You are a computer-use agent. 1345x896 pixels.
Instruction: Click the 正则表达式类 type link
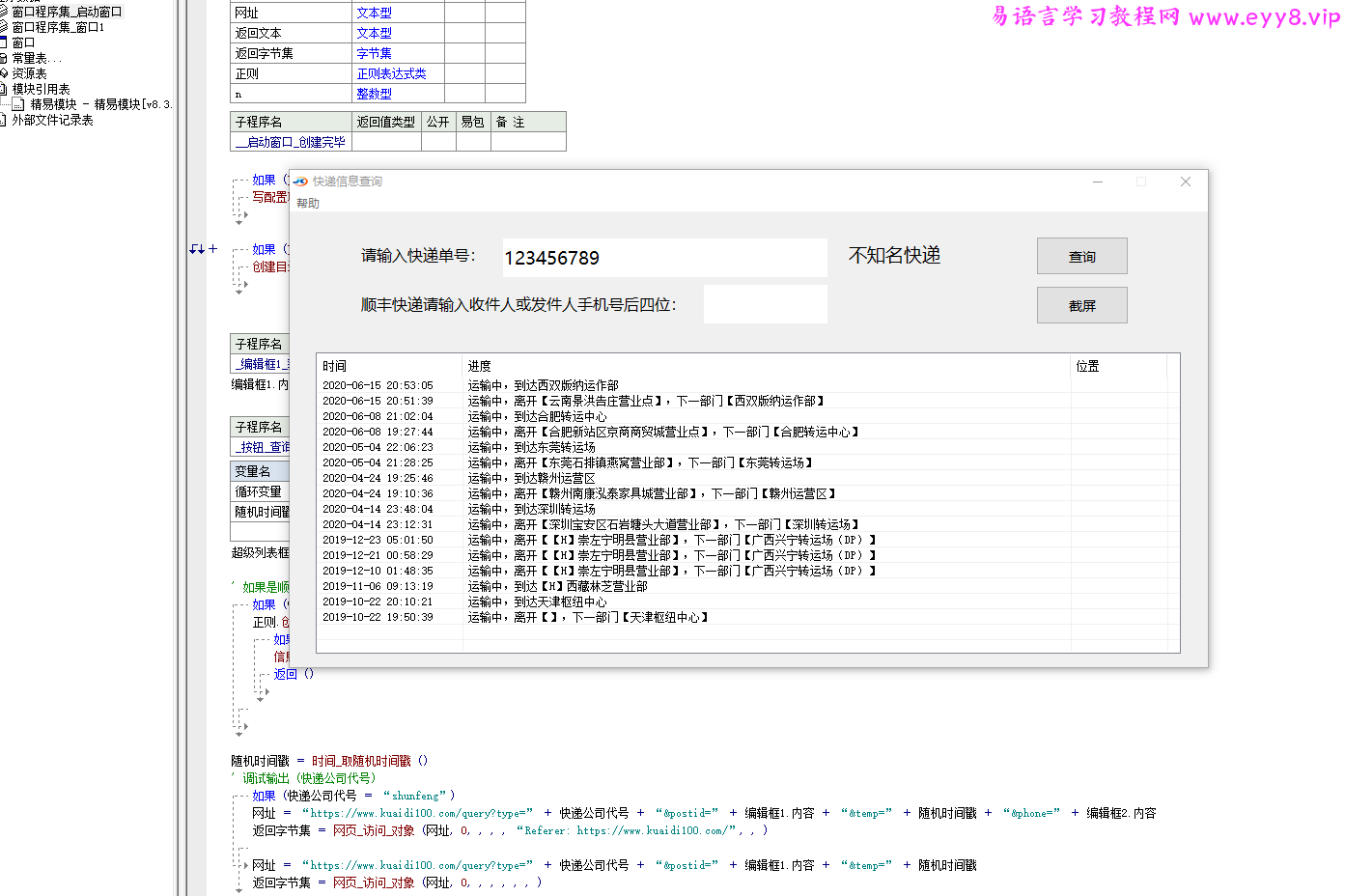(x=391, y=73)
